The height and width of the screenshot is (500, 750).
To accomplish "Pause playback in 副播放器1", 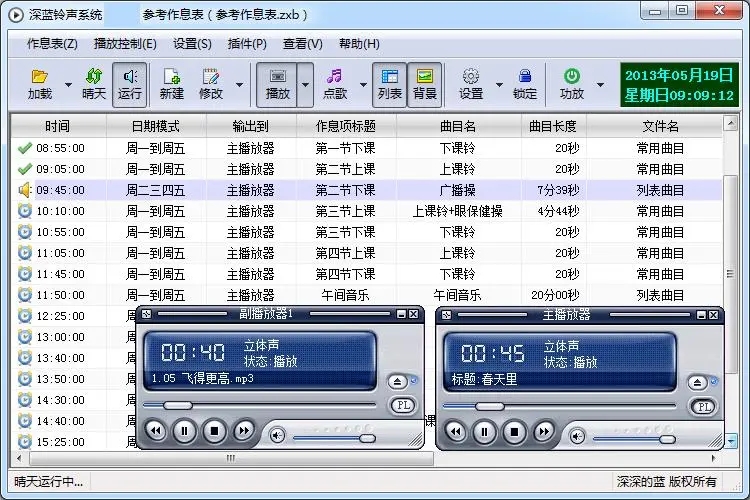I will [x=185, y=432].
